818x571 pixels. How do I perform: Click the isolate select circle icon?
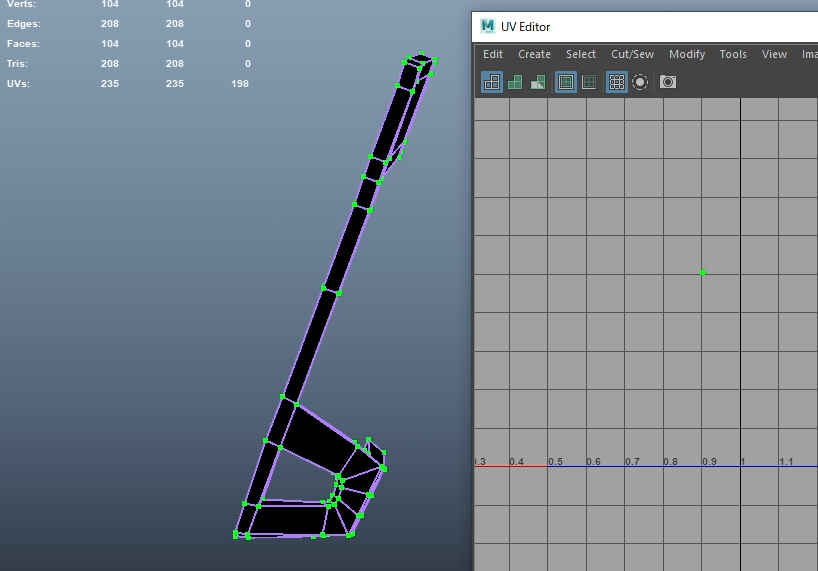pyautogui.click(x=640, y=82)
